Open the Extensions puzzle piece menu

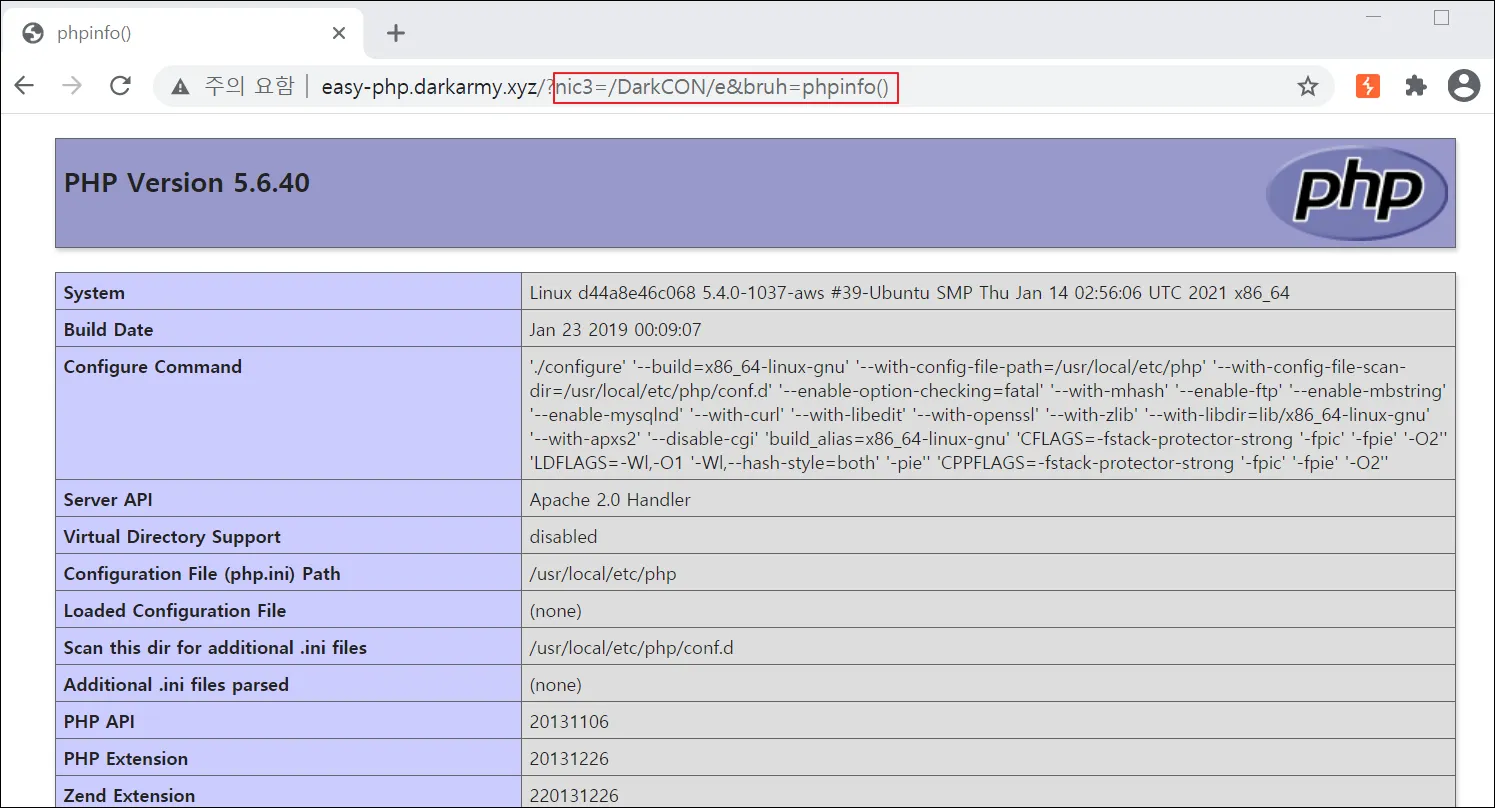(1416, 86)
